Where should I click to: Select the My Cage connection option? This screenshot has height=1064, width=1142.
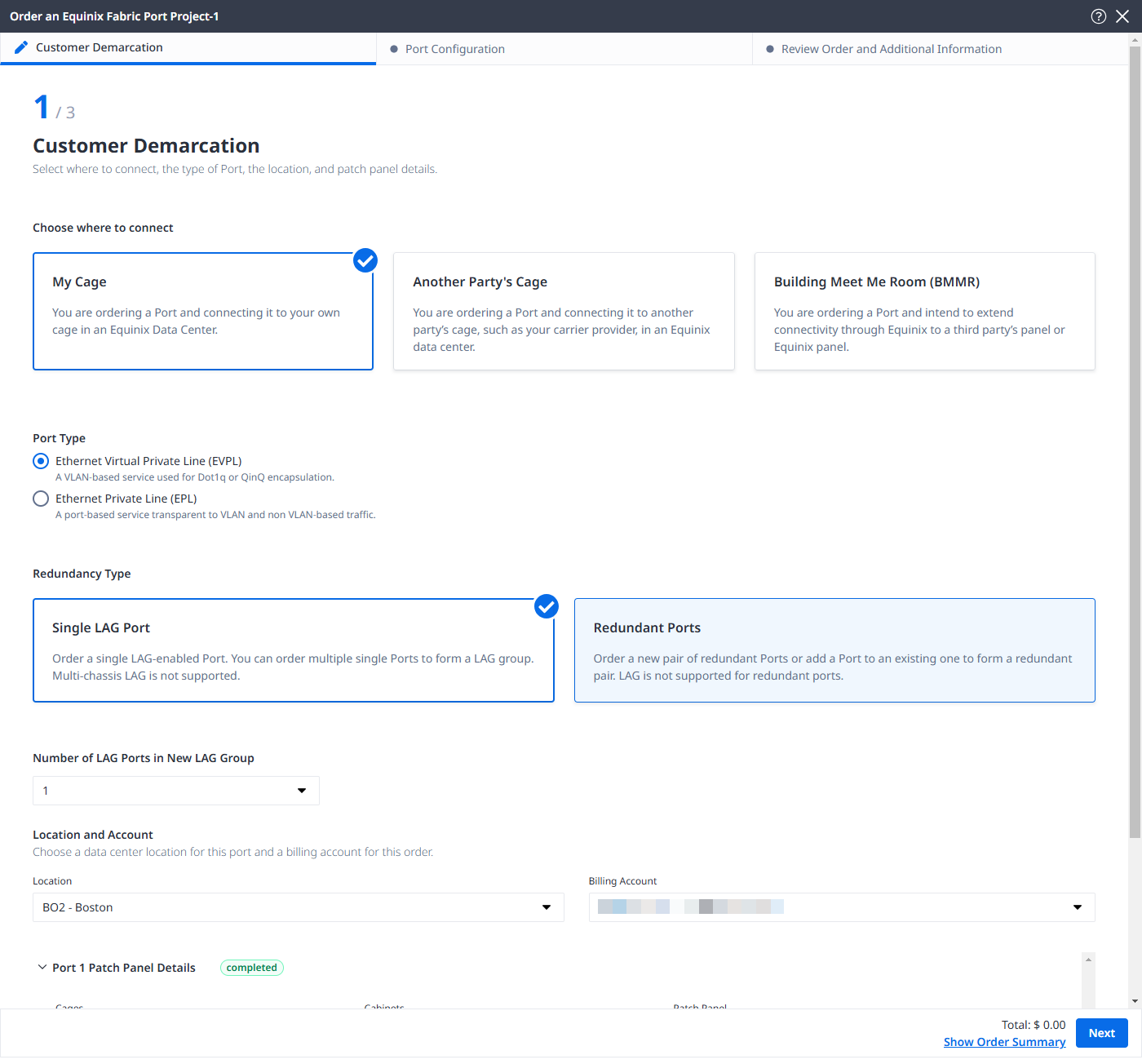(x=203, y=311)
